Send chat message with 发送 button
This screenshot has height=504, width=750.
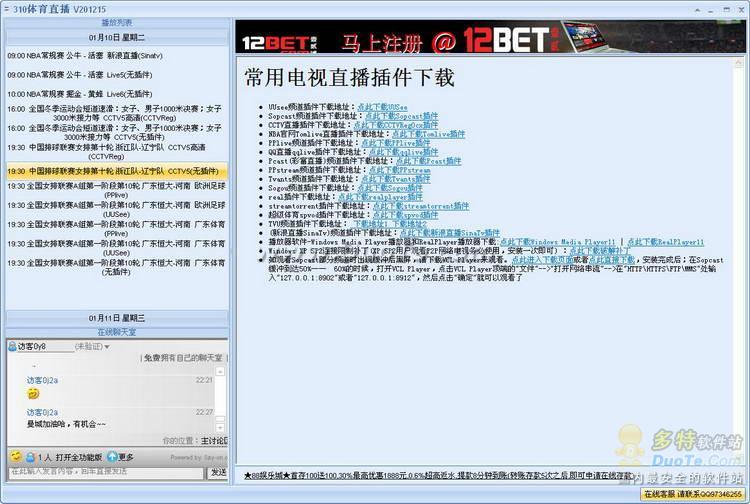click(x=218, y=472)
